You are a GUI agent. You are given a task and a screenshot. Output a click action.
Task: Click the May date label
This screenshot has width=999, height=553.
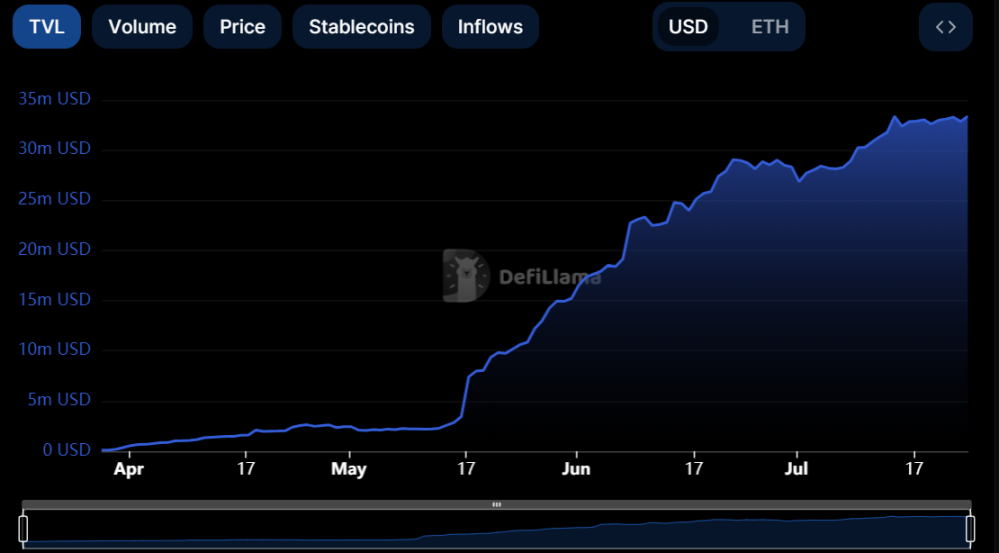click(x=349, y=470)
